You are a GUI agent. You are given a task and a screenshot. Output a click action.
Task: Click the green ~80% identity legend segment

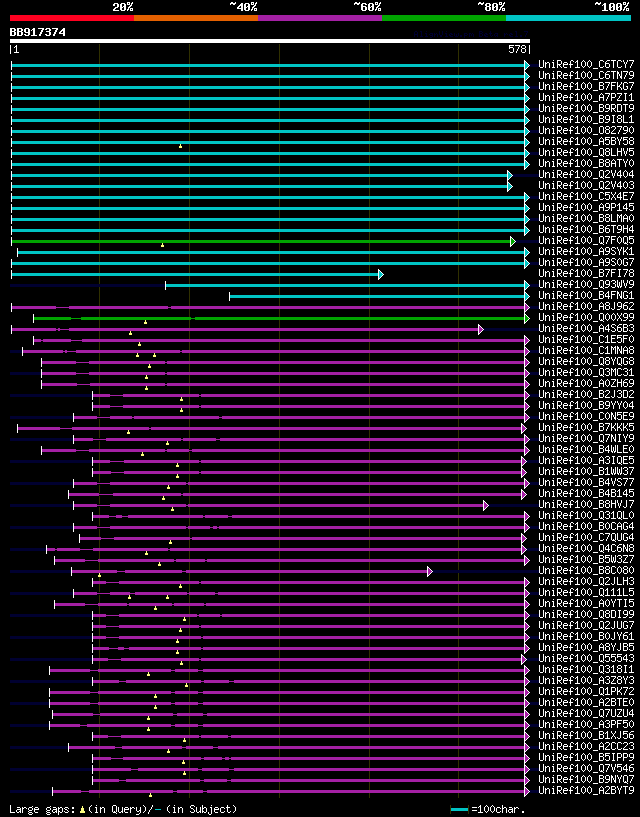click(x=444, y=18)
